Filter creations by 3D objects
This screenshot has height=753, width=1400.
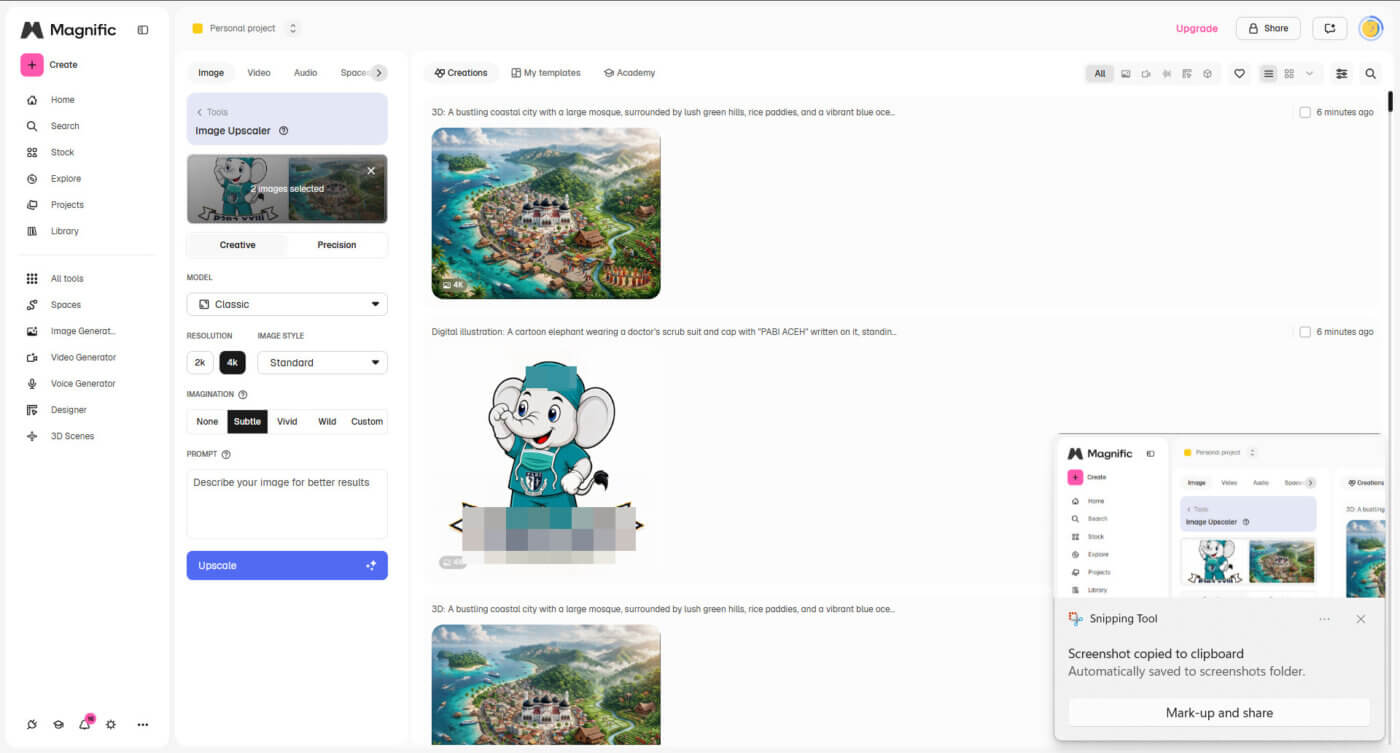coord(1207,73)
